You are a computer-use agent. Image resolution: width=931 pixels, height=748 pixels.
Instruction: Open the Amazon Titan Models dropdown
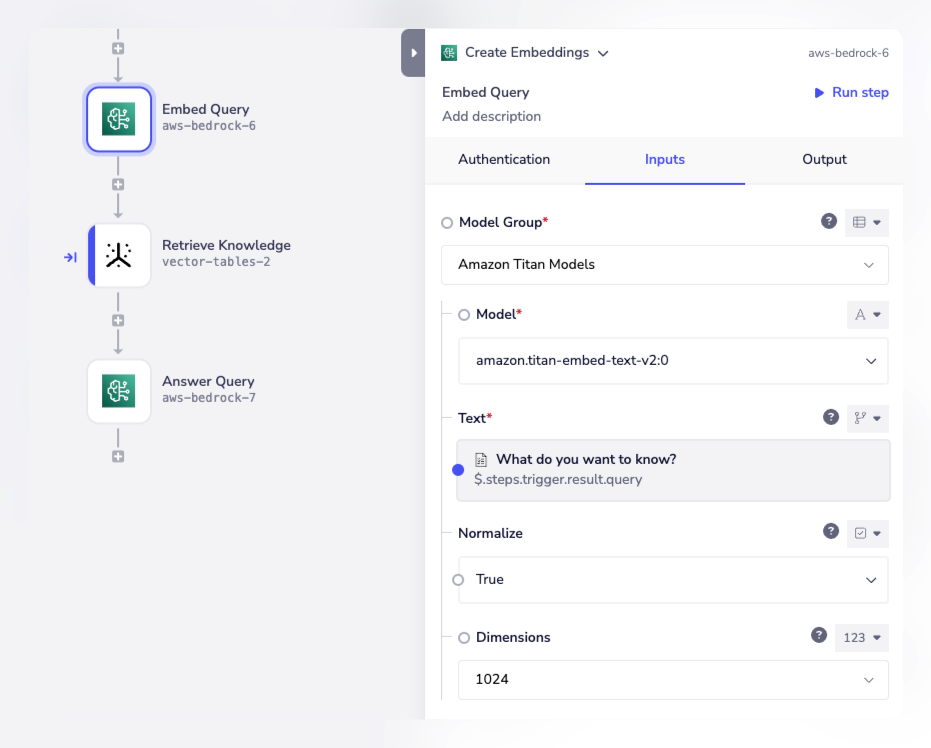664,265
